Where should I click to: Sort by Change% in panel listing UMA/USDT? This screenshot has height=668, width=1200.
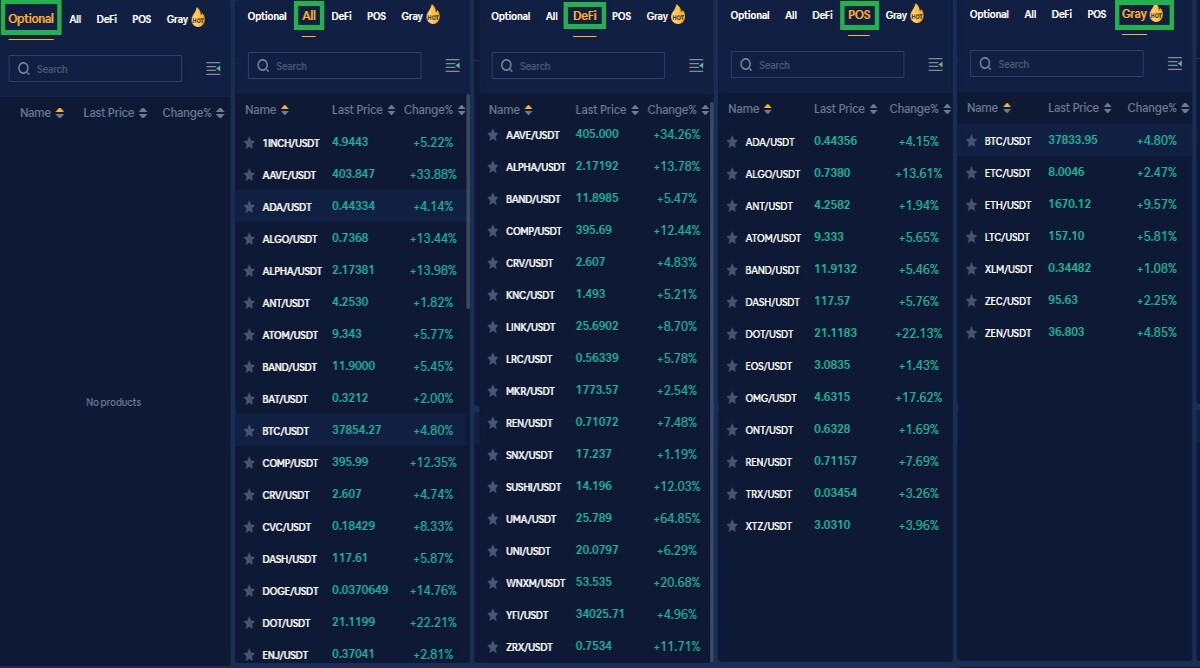[677, 110]
